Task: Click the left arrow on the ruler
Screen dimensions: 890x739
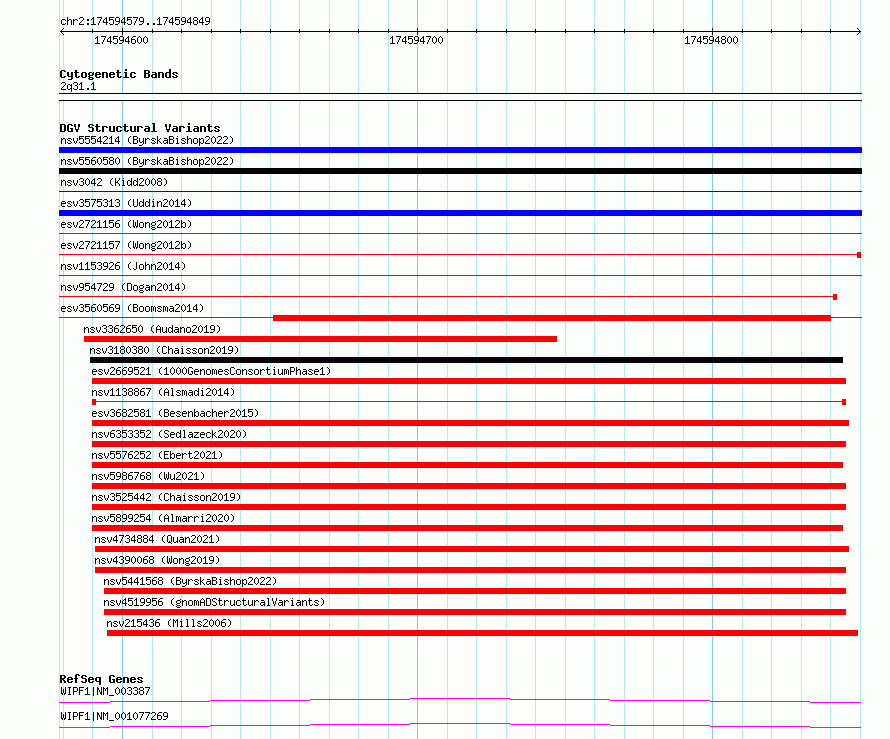Action: click(62, 32)
